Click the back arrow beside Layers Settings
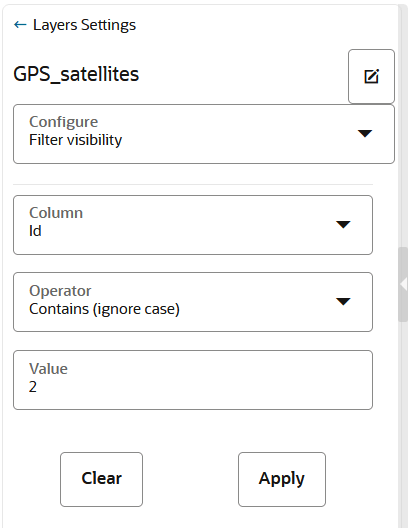 [20, 25]
